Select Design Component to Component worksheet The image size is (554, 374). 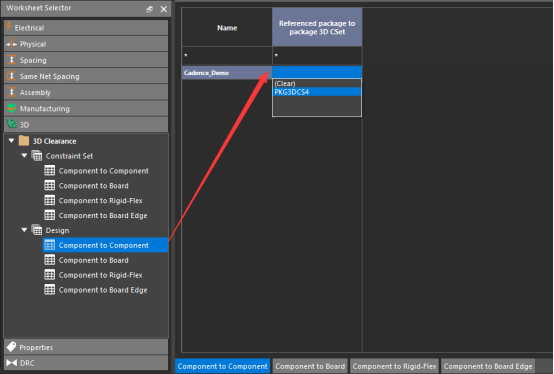[105, 245]
